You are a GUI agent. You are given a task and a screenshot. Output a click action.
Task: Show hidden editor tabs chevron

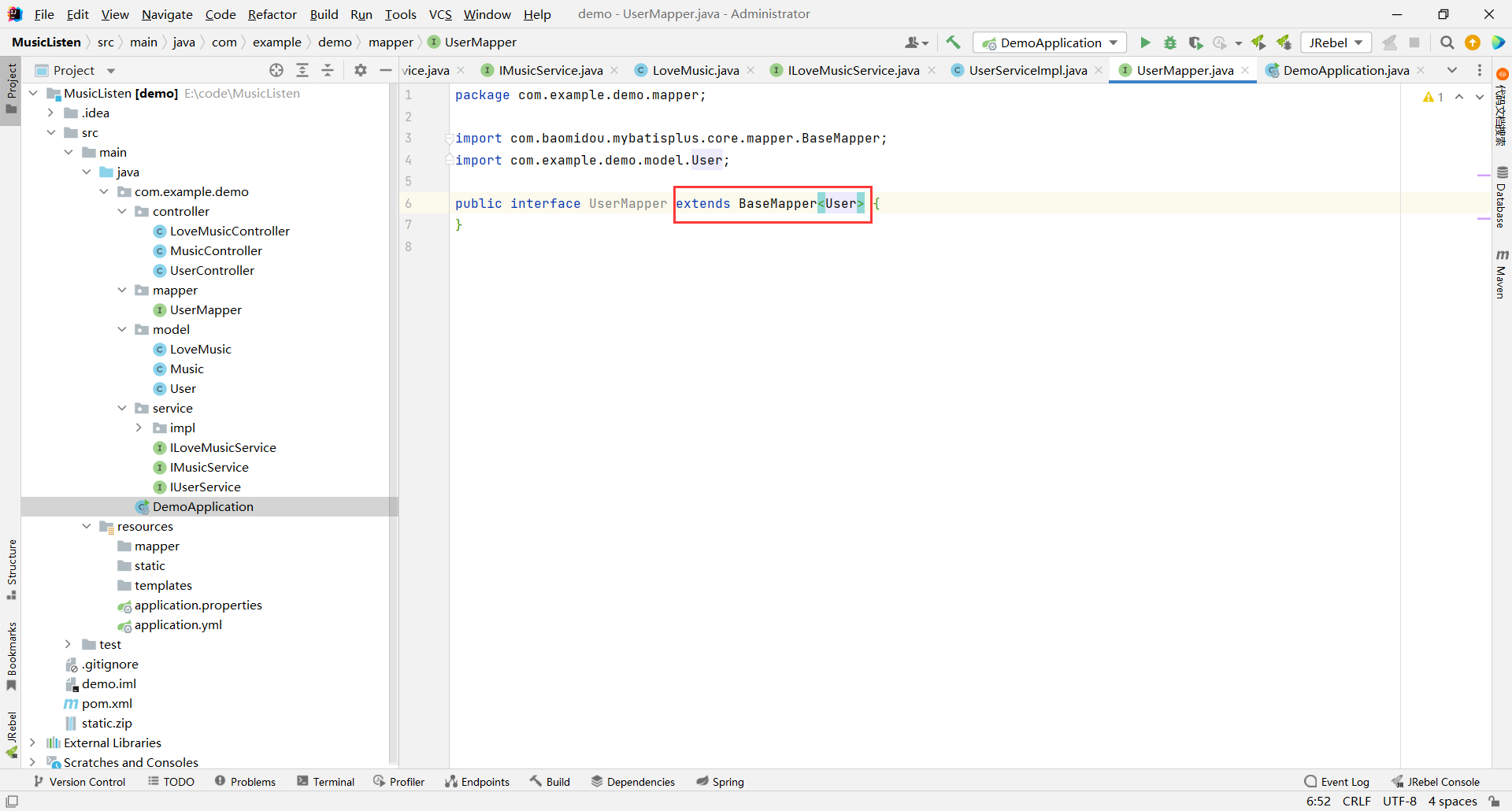click(x=1452, y=70)
